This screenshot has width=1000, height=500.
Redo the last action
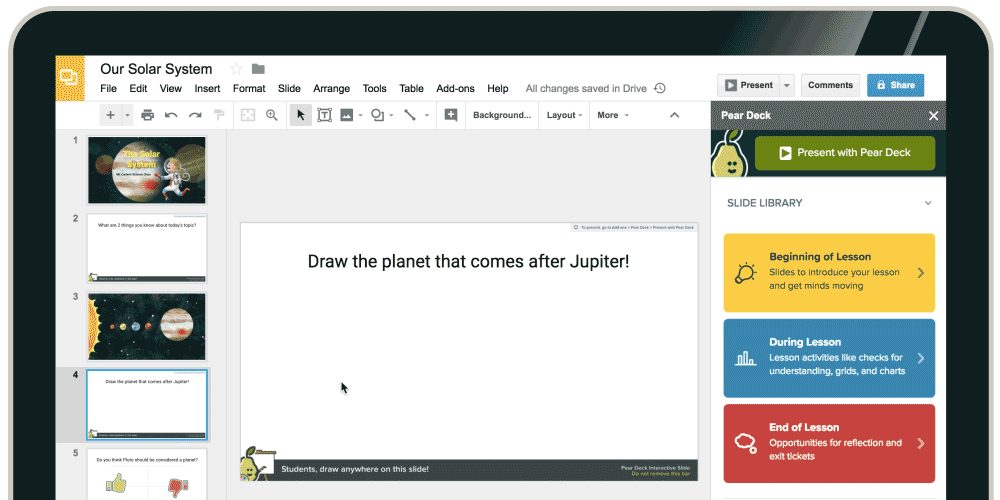[195, 115]
